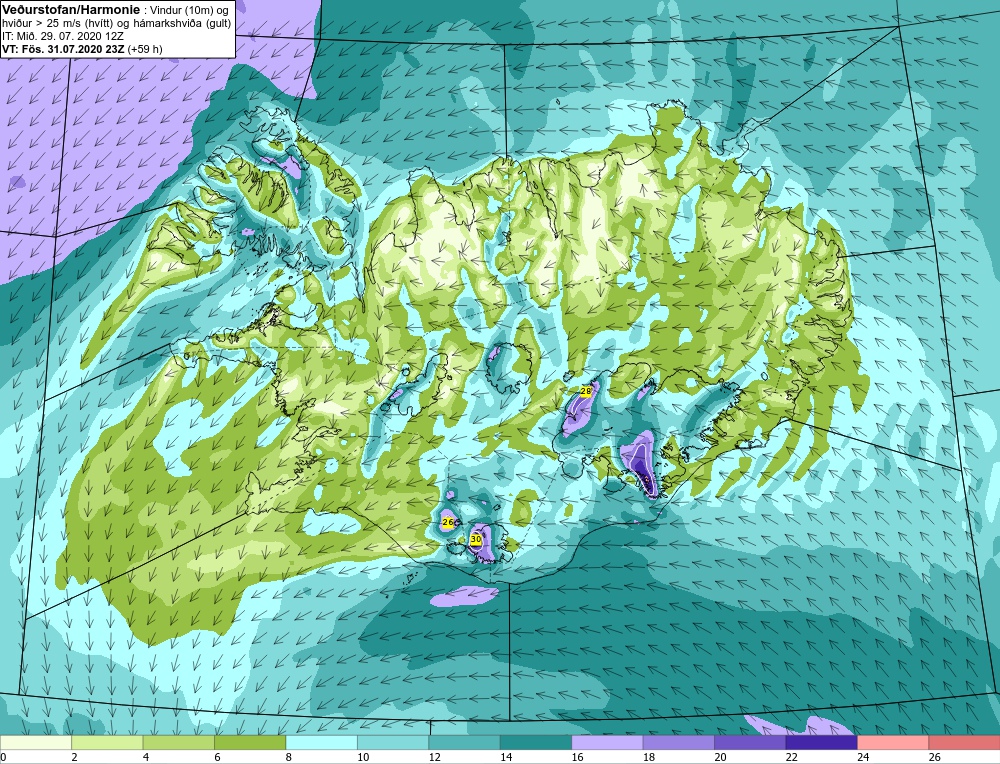Click the 20–22 m/s legend swatch
The image size is (1000, 764).
(750, 742)
